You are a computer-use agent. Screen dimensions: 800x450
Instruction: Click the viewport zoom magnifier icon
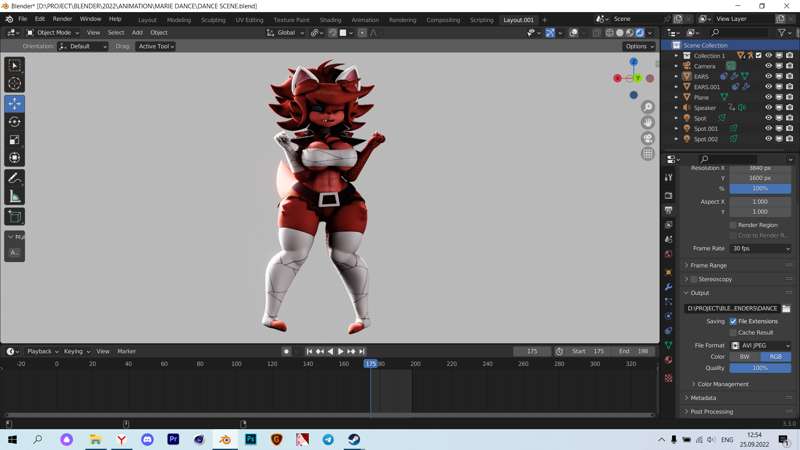click(647, 107)
